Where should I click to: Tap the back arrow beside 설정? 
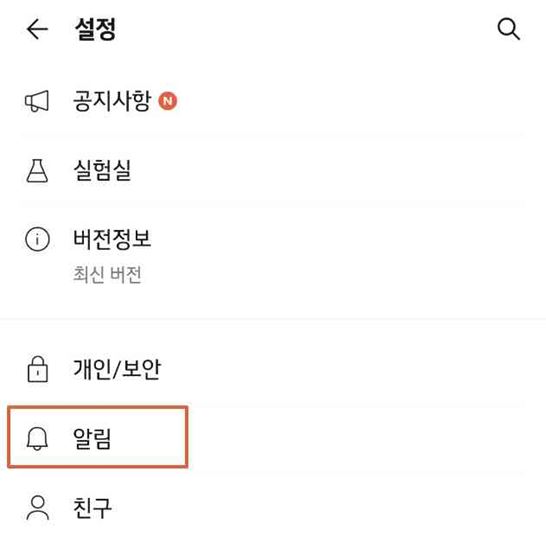coord(37,29)
